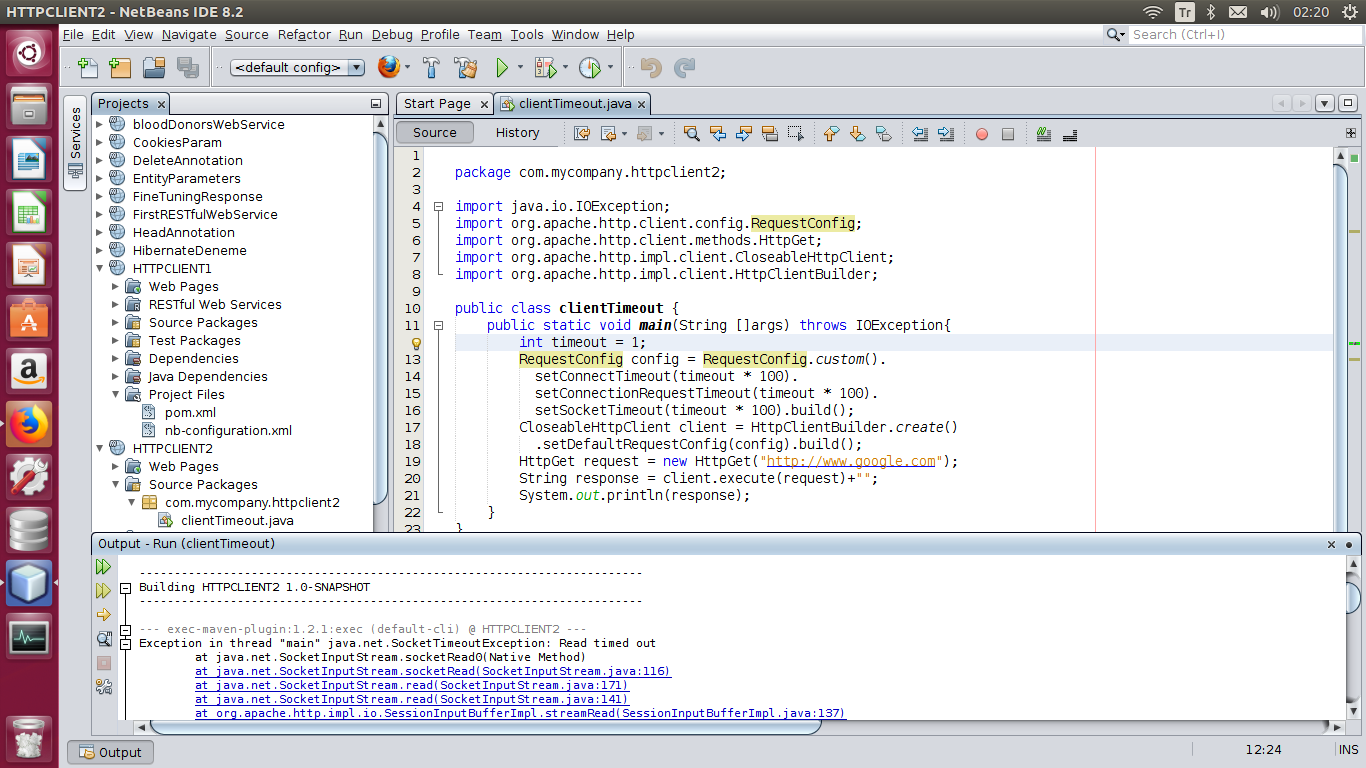1366x768 pixels.
Task: Click the SocketInputStream.java:116 stack trace link
Action: (433, 672)
